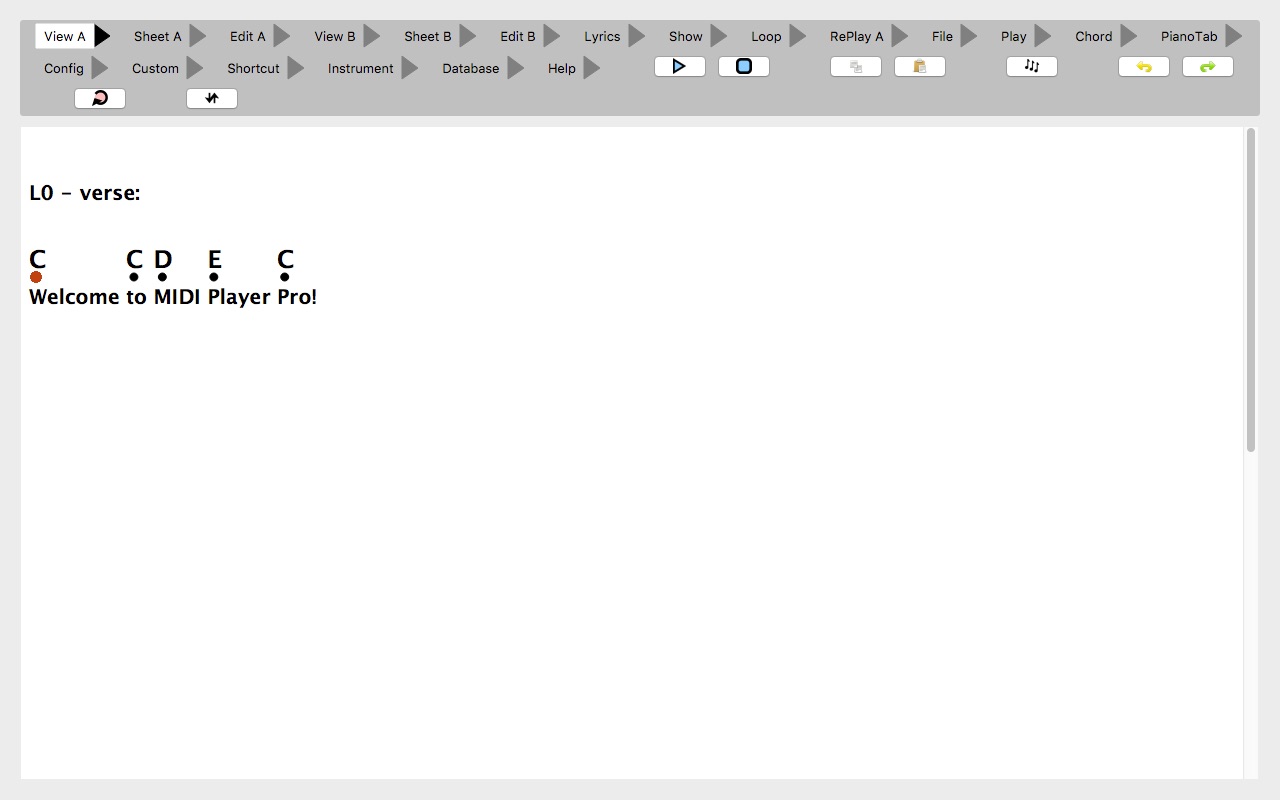
Task: Open the PianoTab menu
Action: point(1189,36)
